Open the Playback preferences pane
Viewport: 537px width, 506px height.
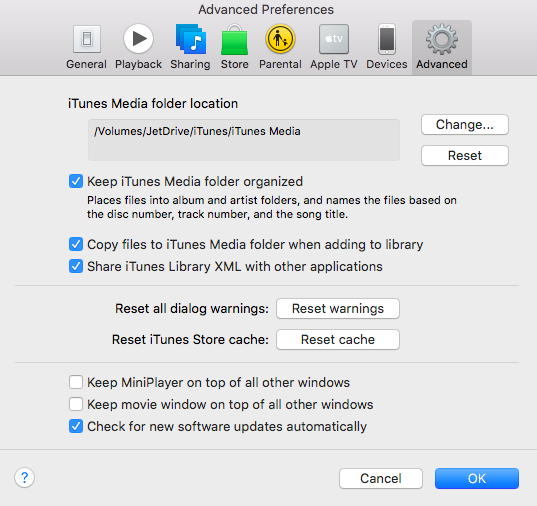(138, 47)
